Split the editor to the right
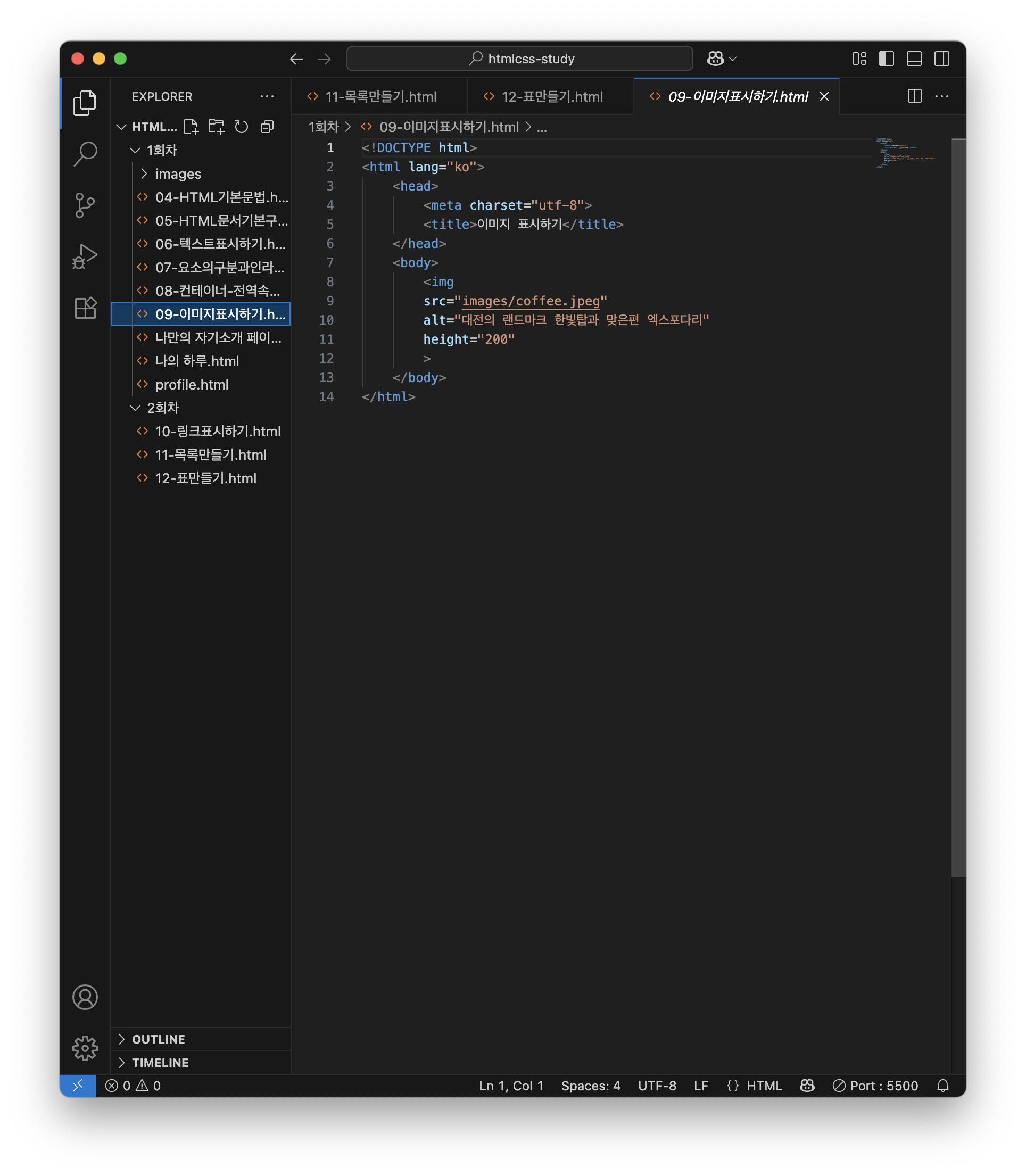Viewport: 1026px width, 1176px height. tap(914, 96)
